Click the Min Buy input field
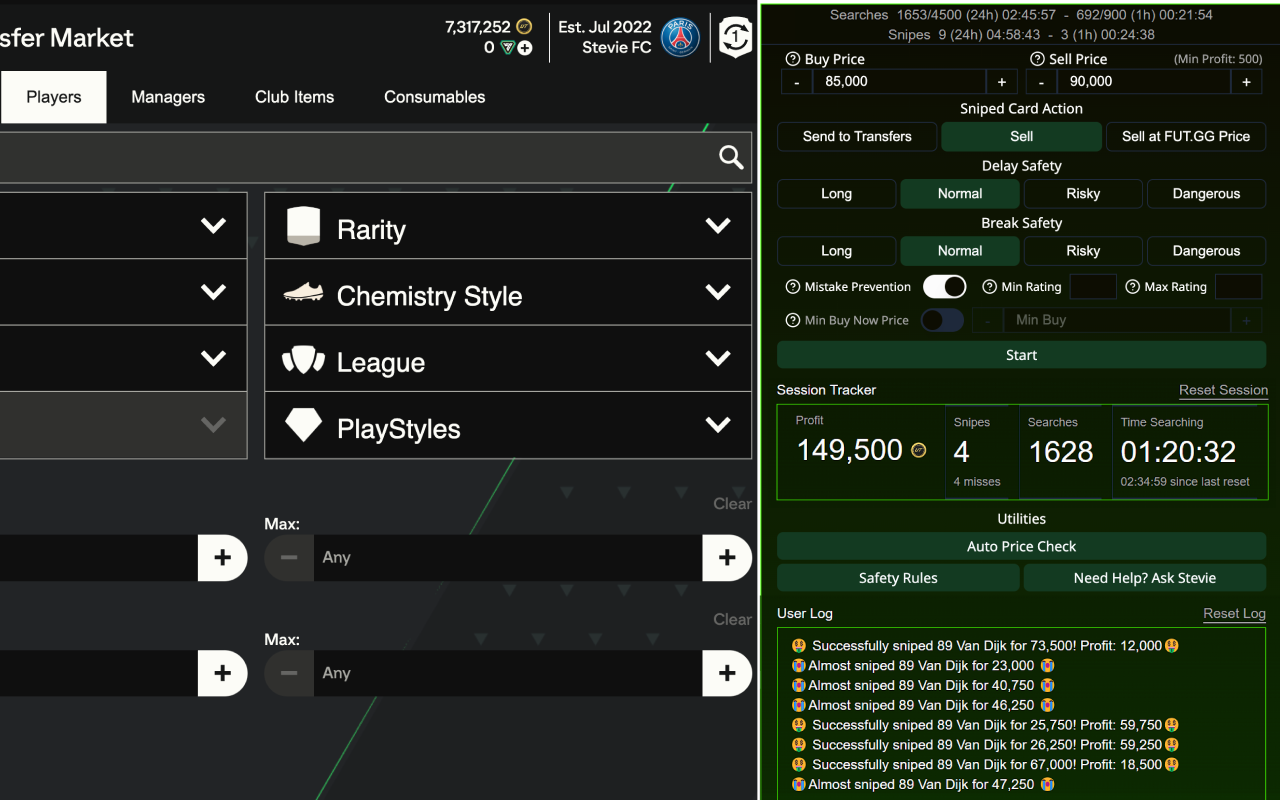The height and width of the screenshot is (800, 1280). click(x=1117, y=320)
